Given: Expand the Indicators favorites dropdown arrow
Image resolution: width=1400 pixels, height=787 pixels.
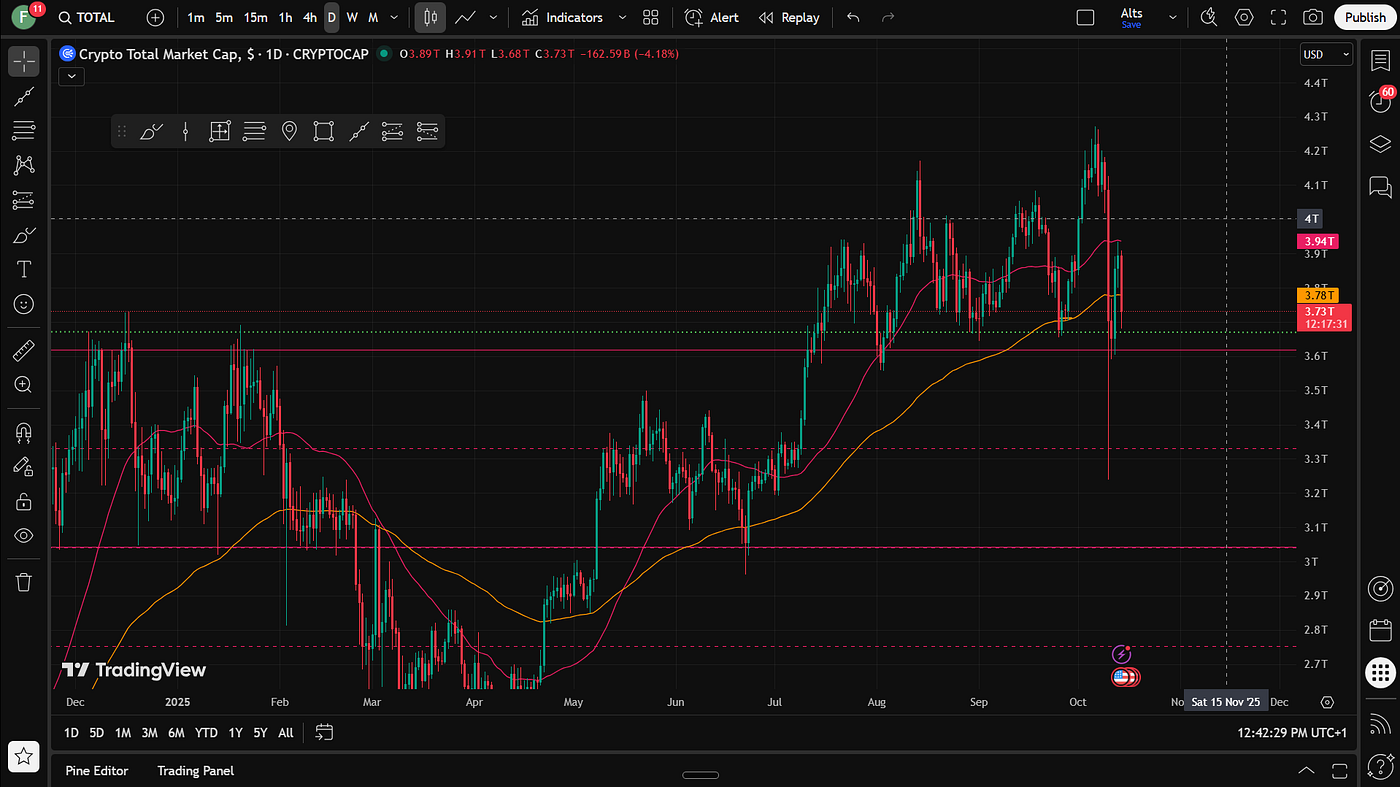Looking at the screenshot, I should [x=622, y=17].
